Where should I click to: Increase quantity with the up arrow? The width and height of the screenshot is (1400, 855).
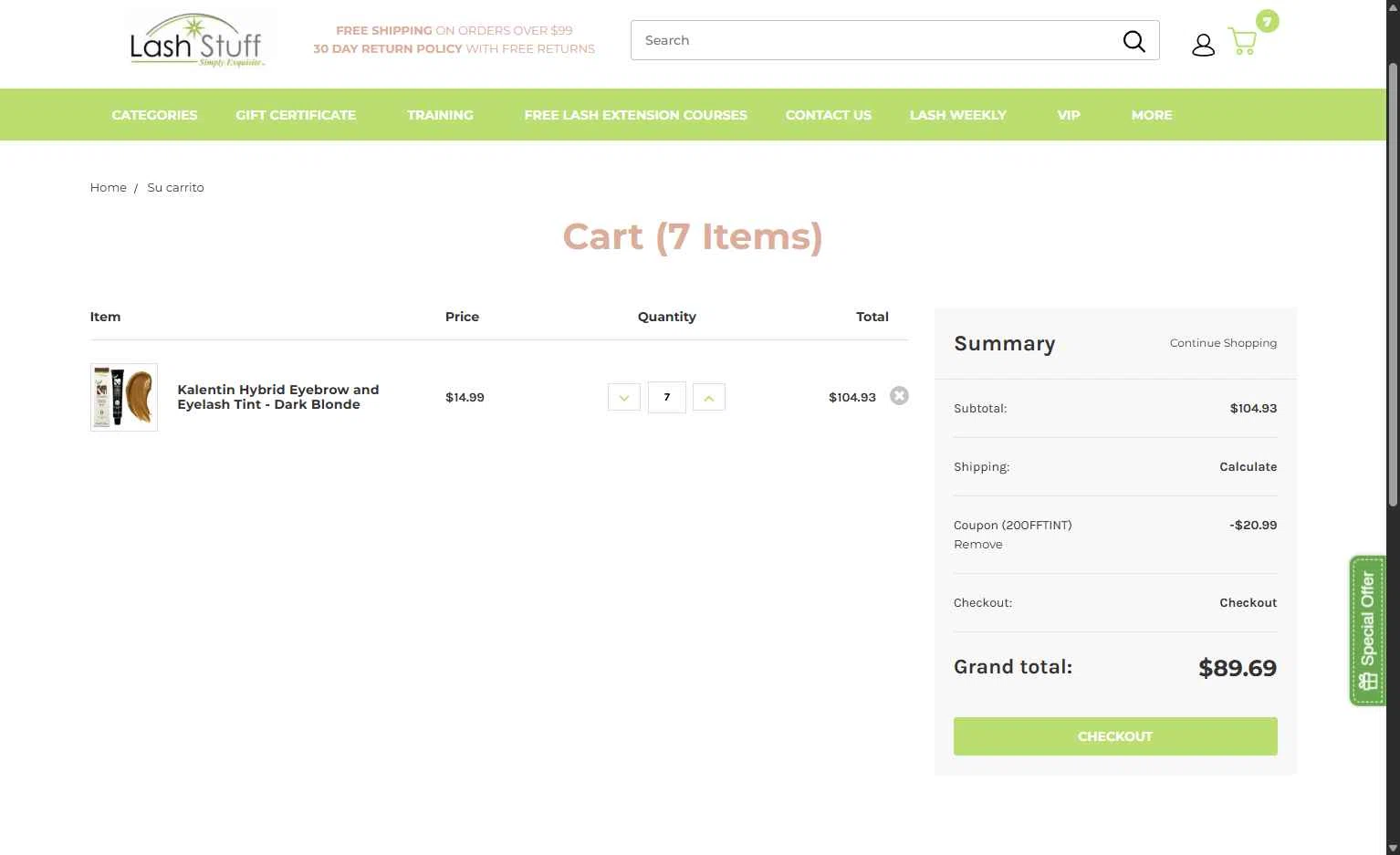click(709, 398)
